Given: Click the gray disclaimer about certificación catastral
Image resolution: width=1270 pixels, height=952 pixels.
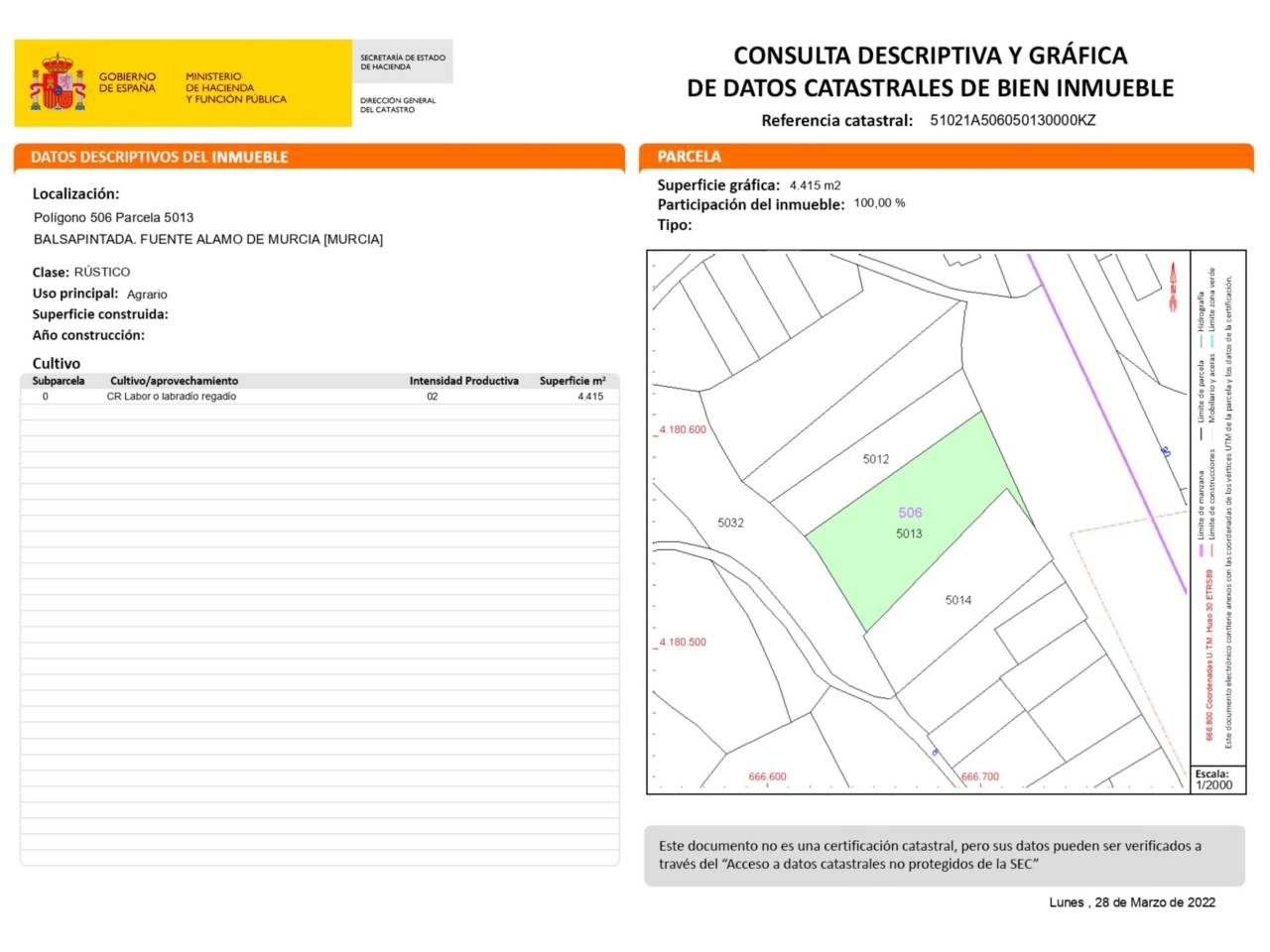Looking at the screenshot, I should 945,856.
